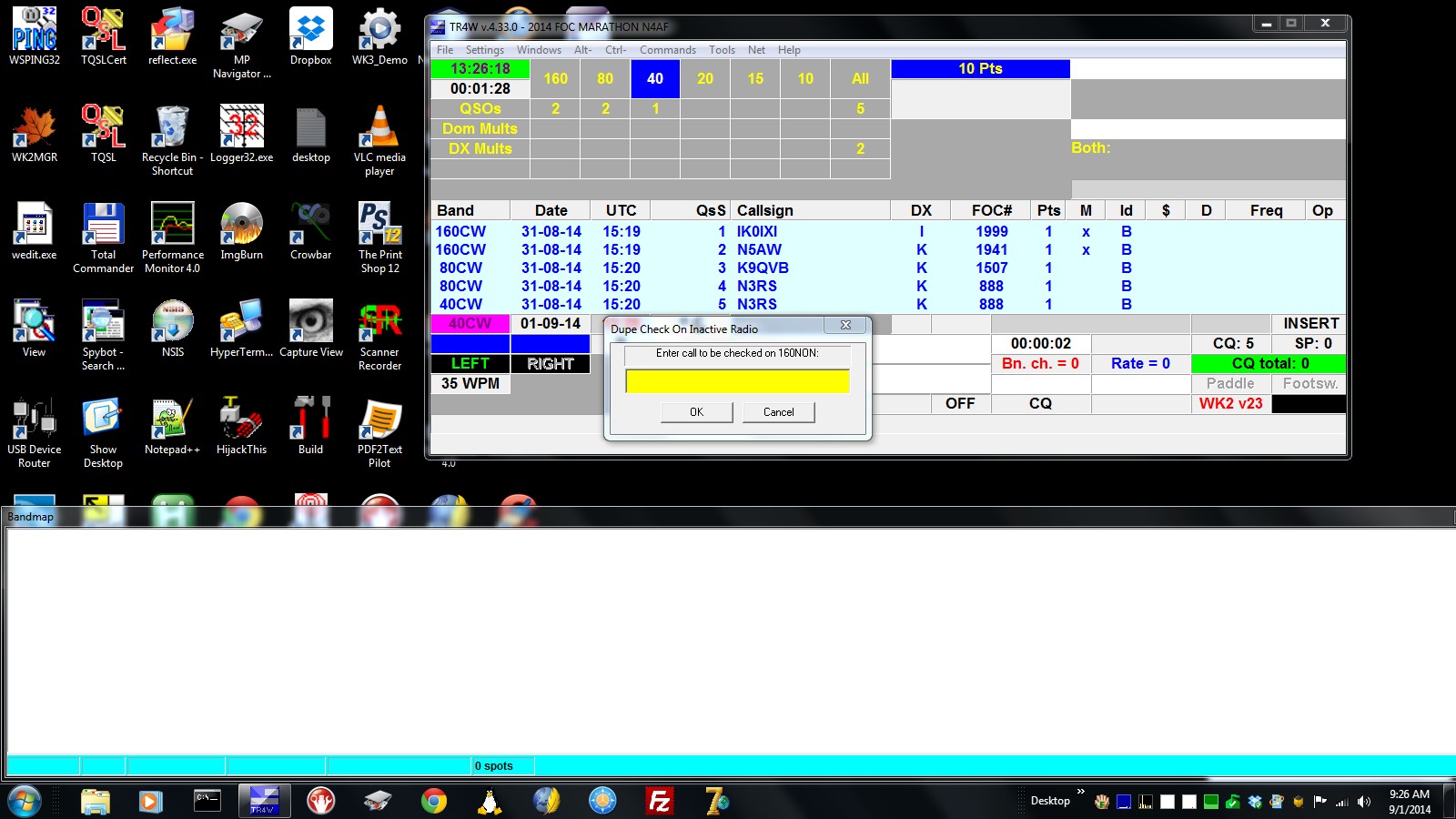Open FileZilla from the taskbar
1456x819 pixels.
click(659, 801)
